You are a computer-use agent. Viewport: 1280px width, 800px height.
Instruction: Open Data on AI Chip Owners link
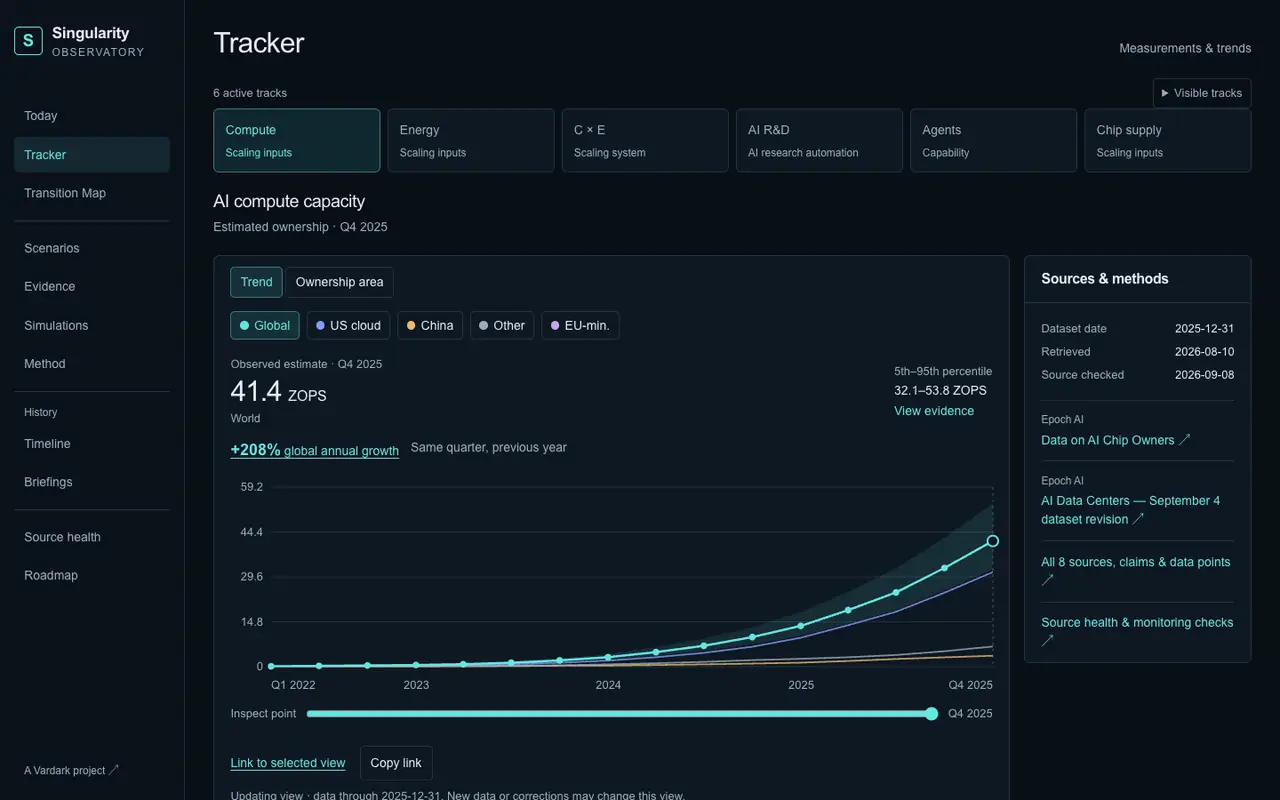(x=1116, y=440)
